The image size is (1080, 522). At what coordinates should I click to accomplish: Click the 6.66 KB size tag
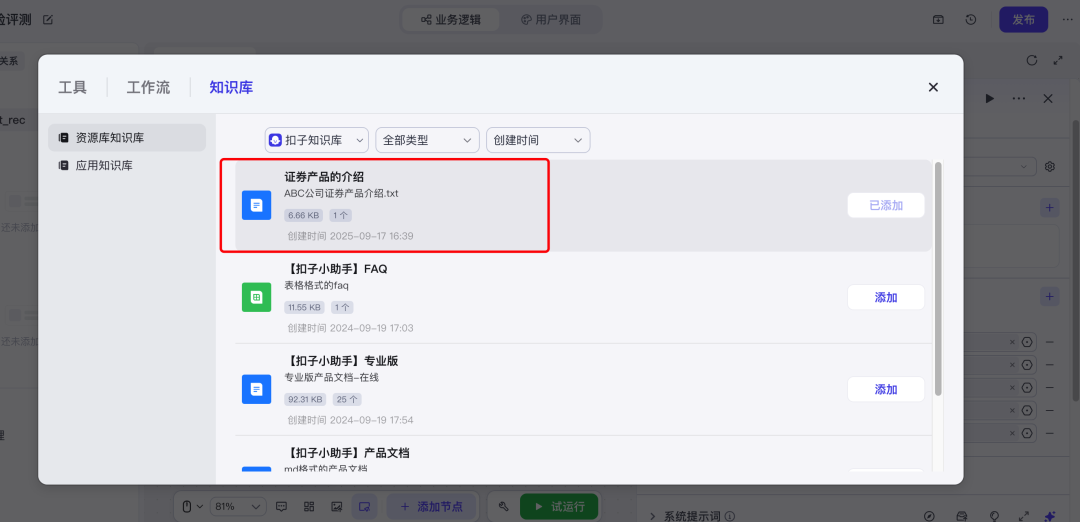(x=304, y=216)
